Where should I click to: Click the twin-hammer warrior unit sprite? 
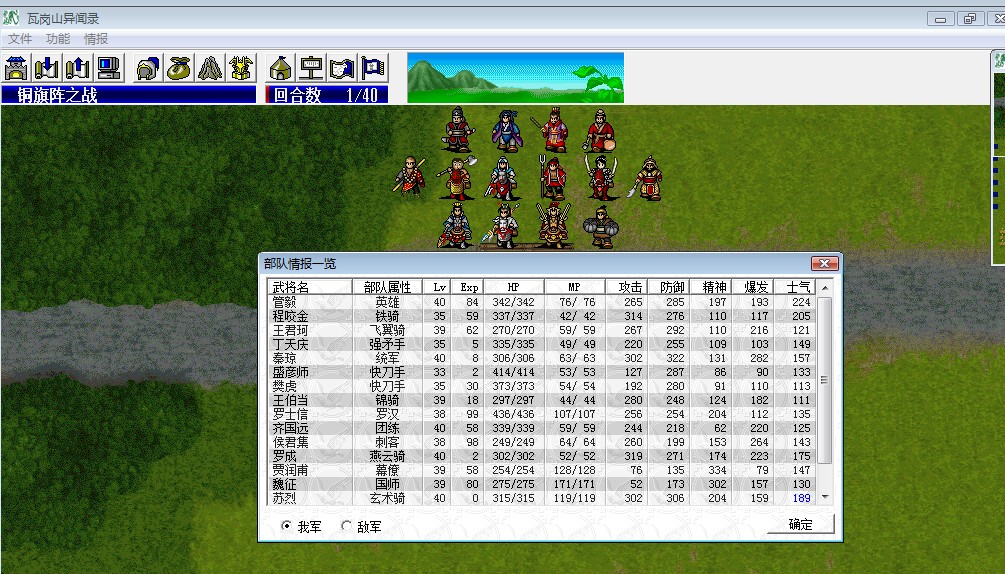pyautogui.click(x=601, y=227)
